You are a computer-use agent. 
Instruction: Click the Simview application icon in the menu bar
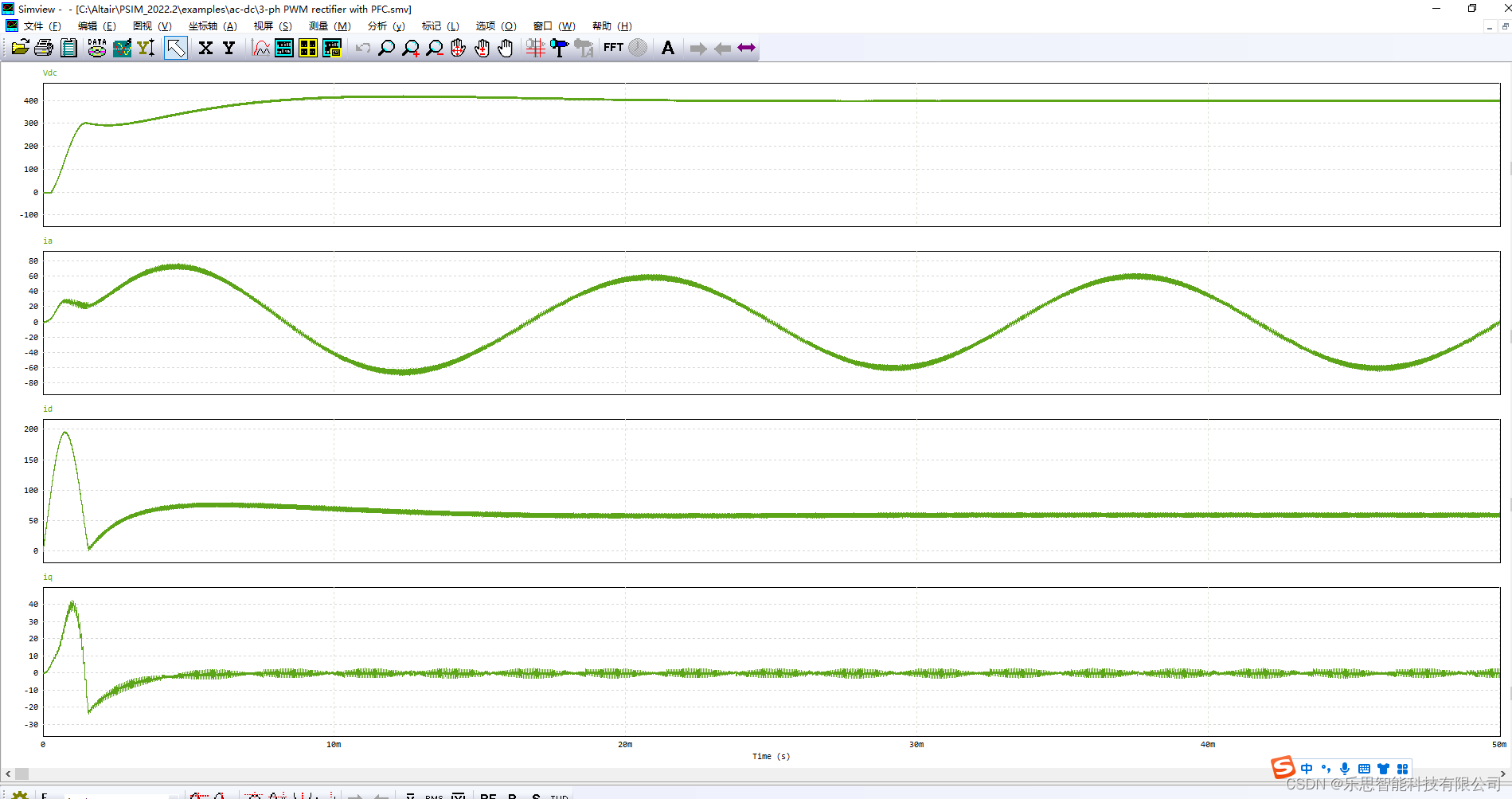11,26
